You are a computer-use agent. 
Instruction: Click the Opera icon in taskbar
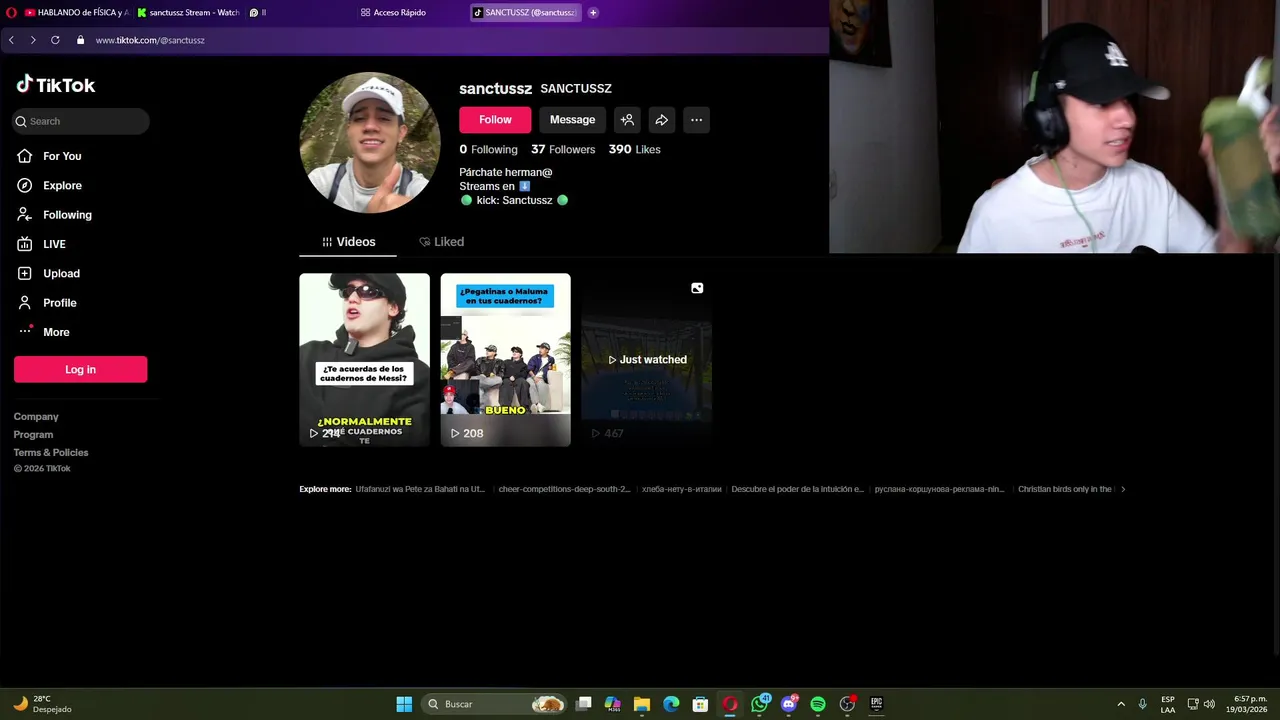730,704
